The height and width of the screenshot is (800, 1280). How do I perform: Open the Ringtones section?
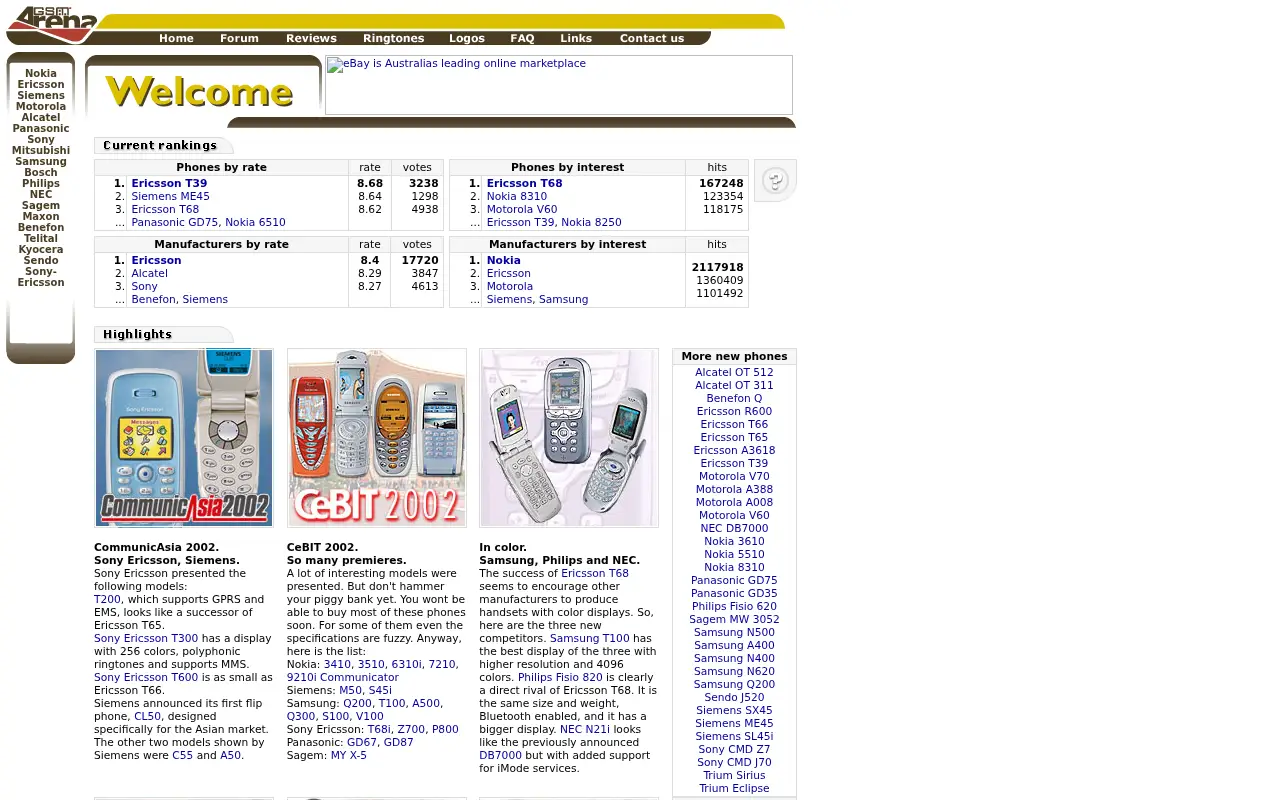(x=393, y=38)
